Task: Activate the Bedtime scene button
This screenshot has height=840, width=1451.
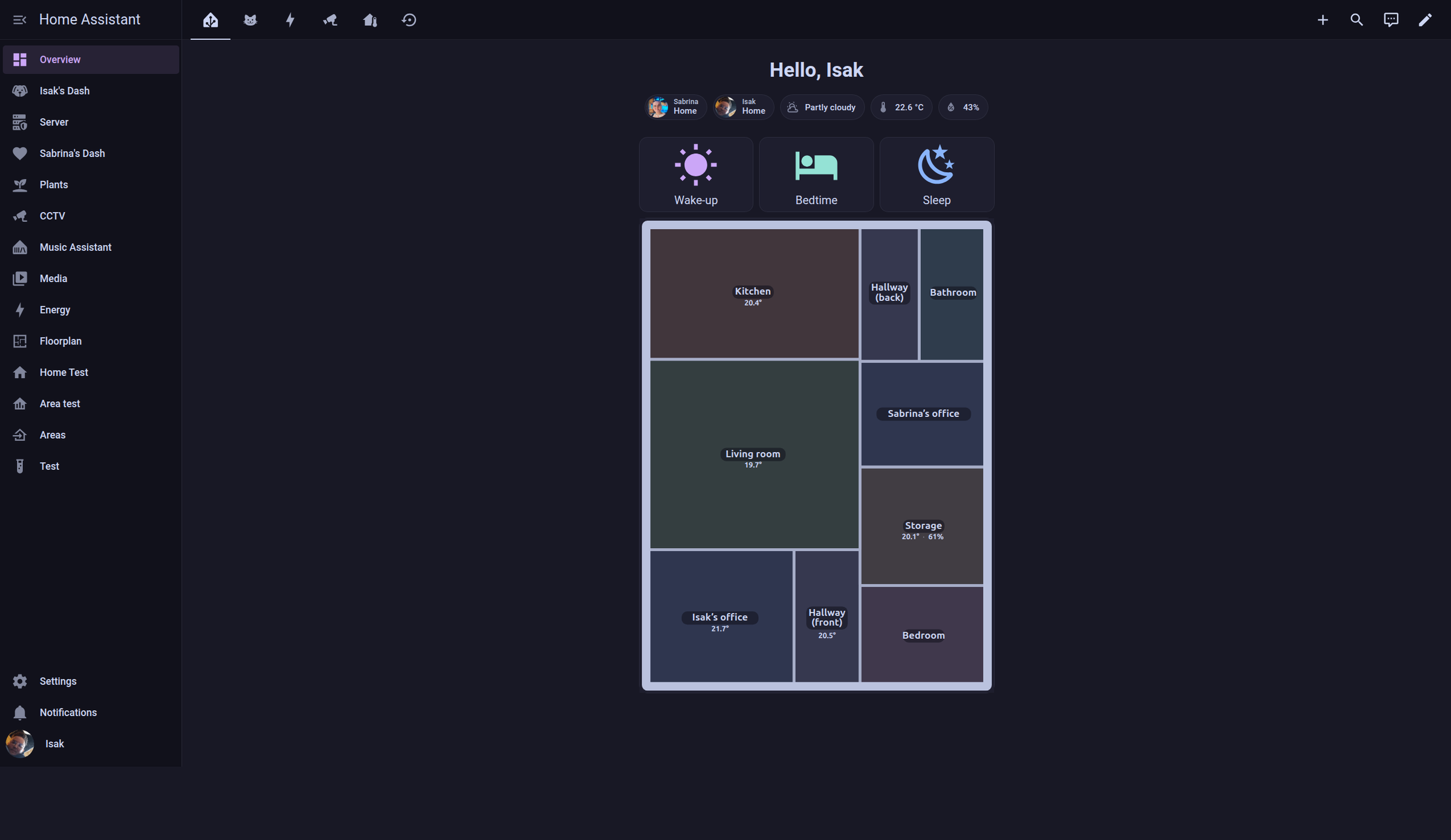Action: [816, 174]
